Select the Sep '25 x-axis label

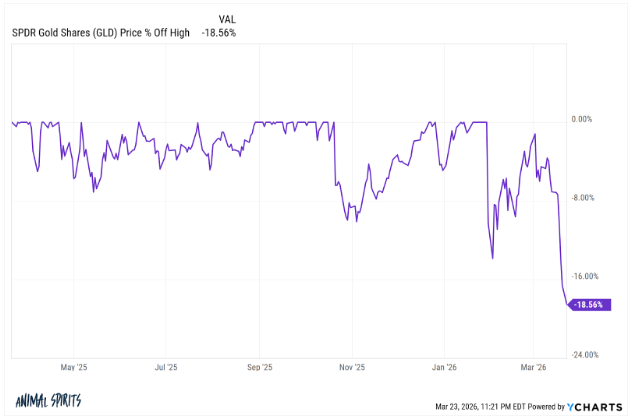(x=260, y=367)
